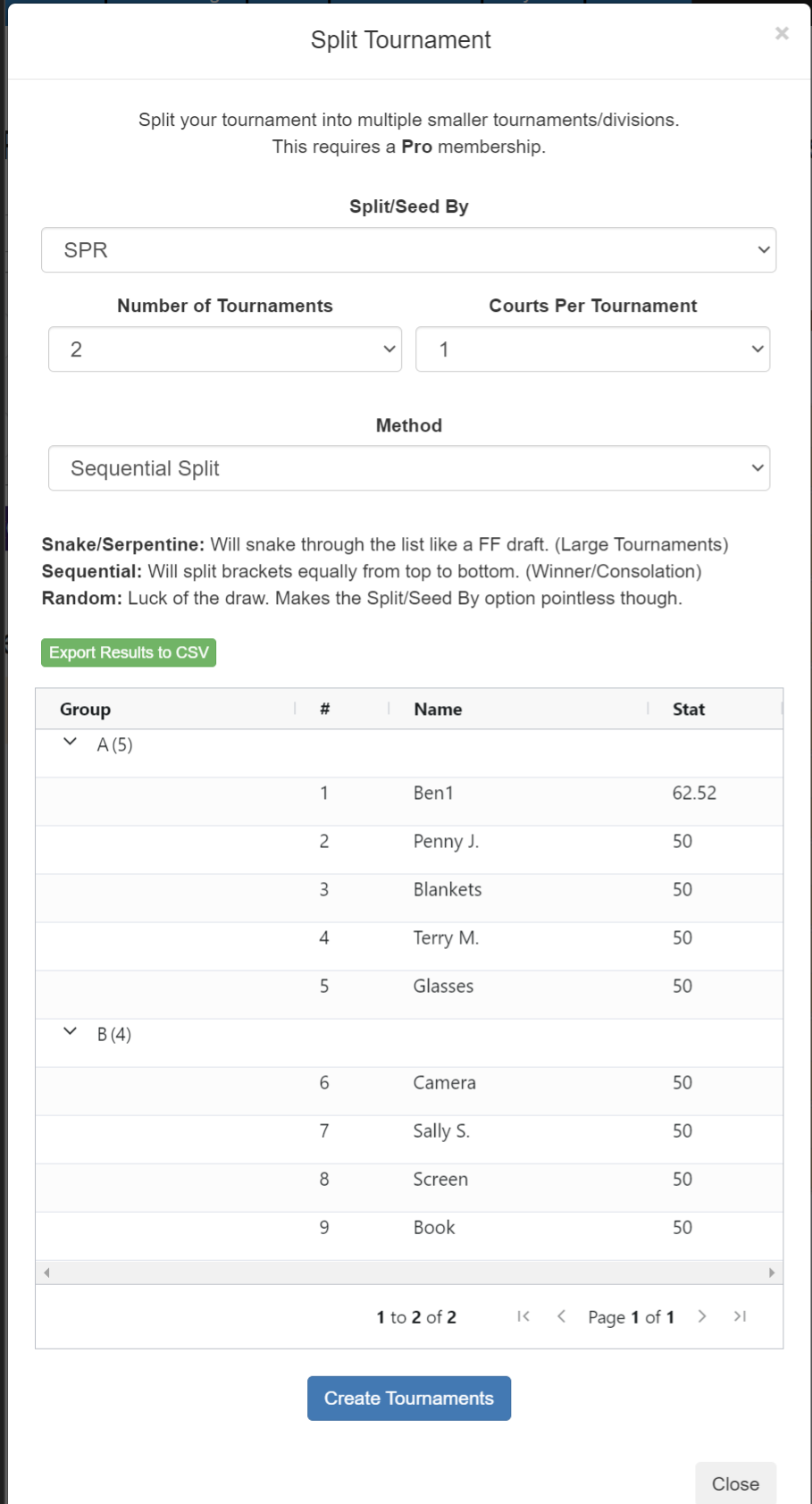Select the Ben1 row in grid
Viewport: 812px width, 1504px height.
point(434,794)
